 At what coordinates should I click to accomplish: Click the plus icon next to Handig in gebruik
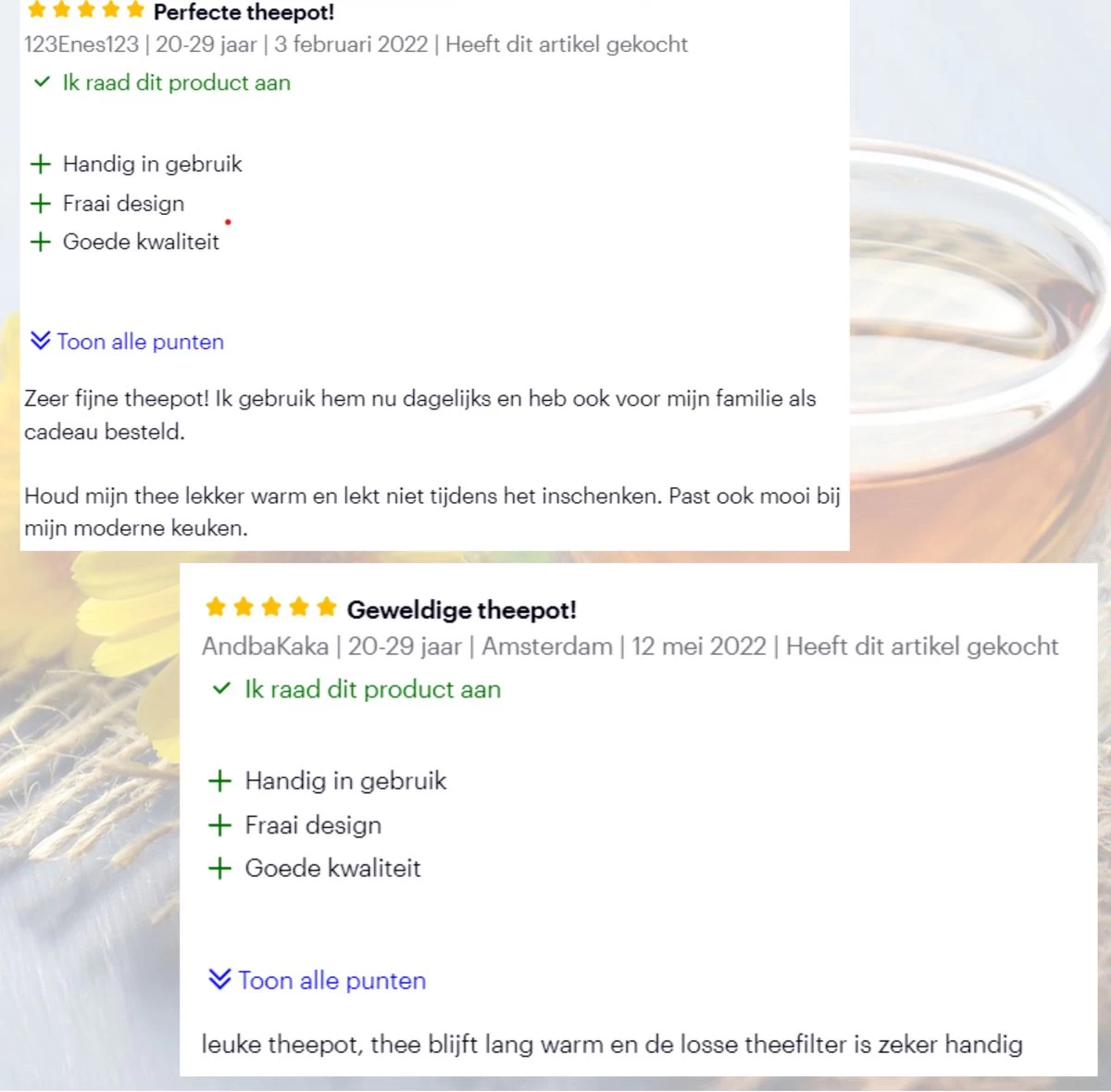[40, 164]
